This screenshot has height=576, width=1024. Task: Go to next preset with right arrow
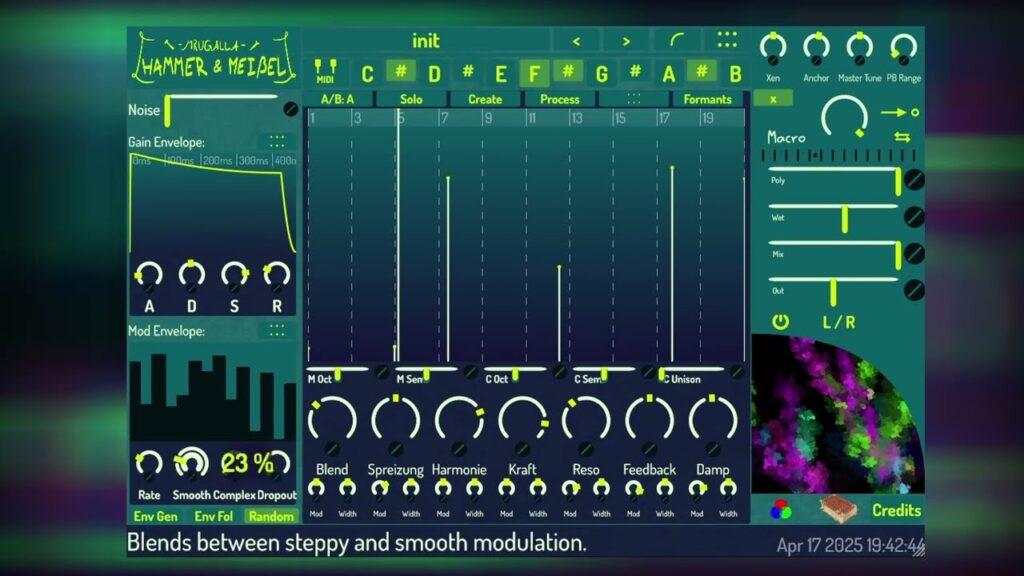click(626, 41)
